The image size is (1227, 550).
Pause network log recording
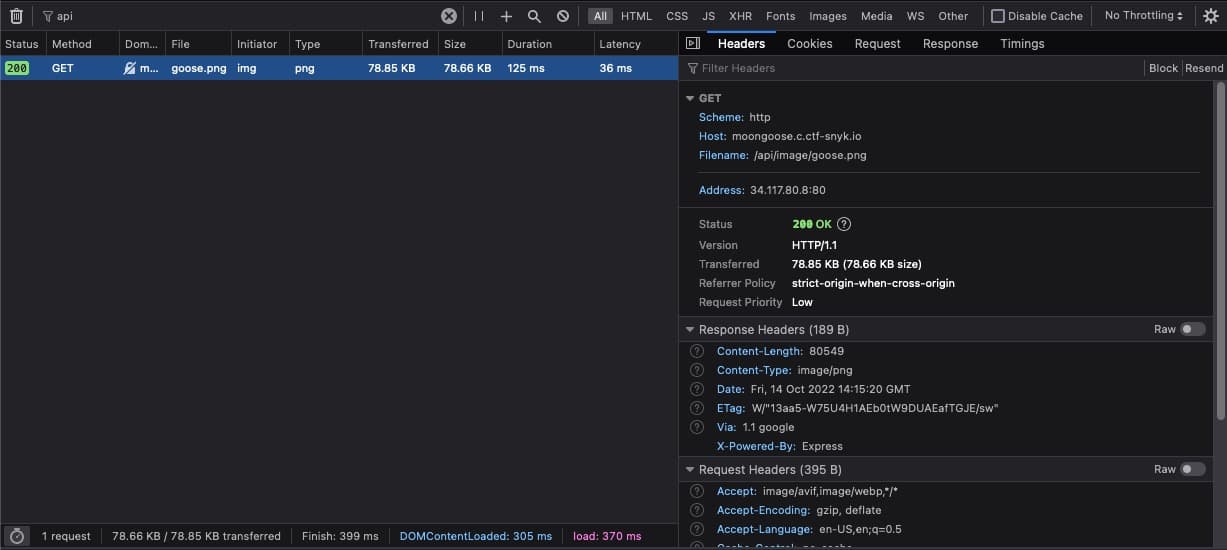479,16
